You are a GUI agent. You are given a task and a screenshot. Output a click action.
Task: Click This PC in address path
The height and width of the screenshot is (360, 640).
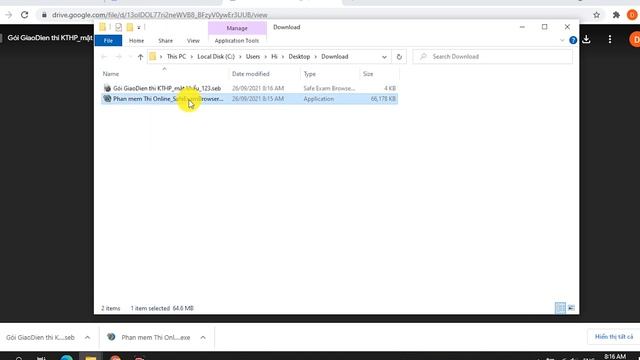click(x=176, y=57)
